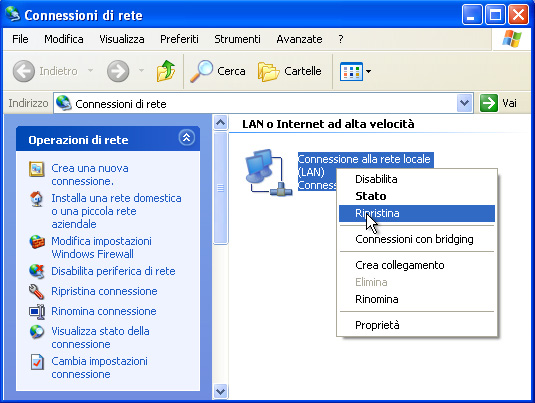Select the LAN connection computers icon

click(269, 173)
